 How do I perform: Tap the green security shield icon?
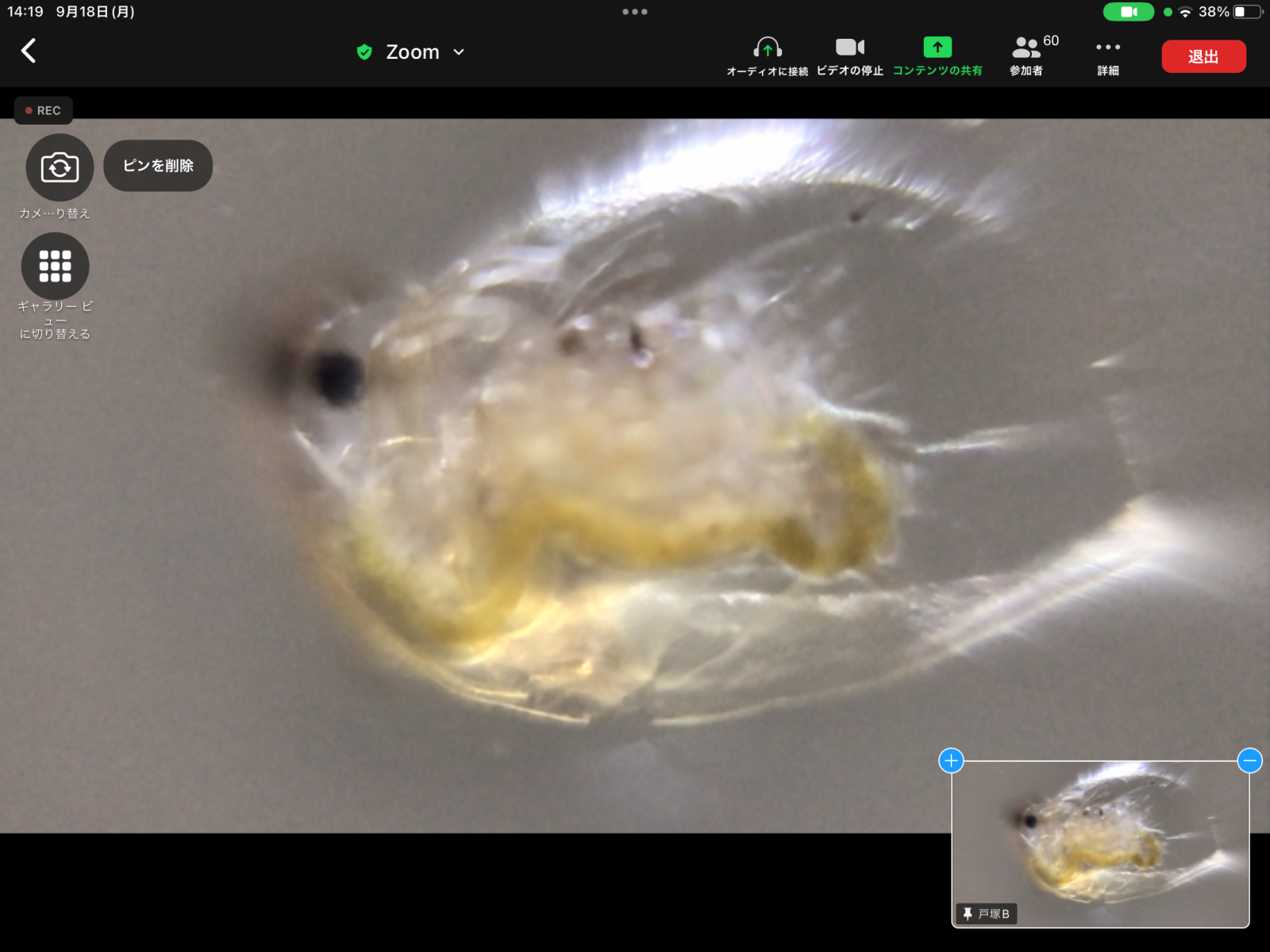point(364,52)
